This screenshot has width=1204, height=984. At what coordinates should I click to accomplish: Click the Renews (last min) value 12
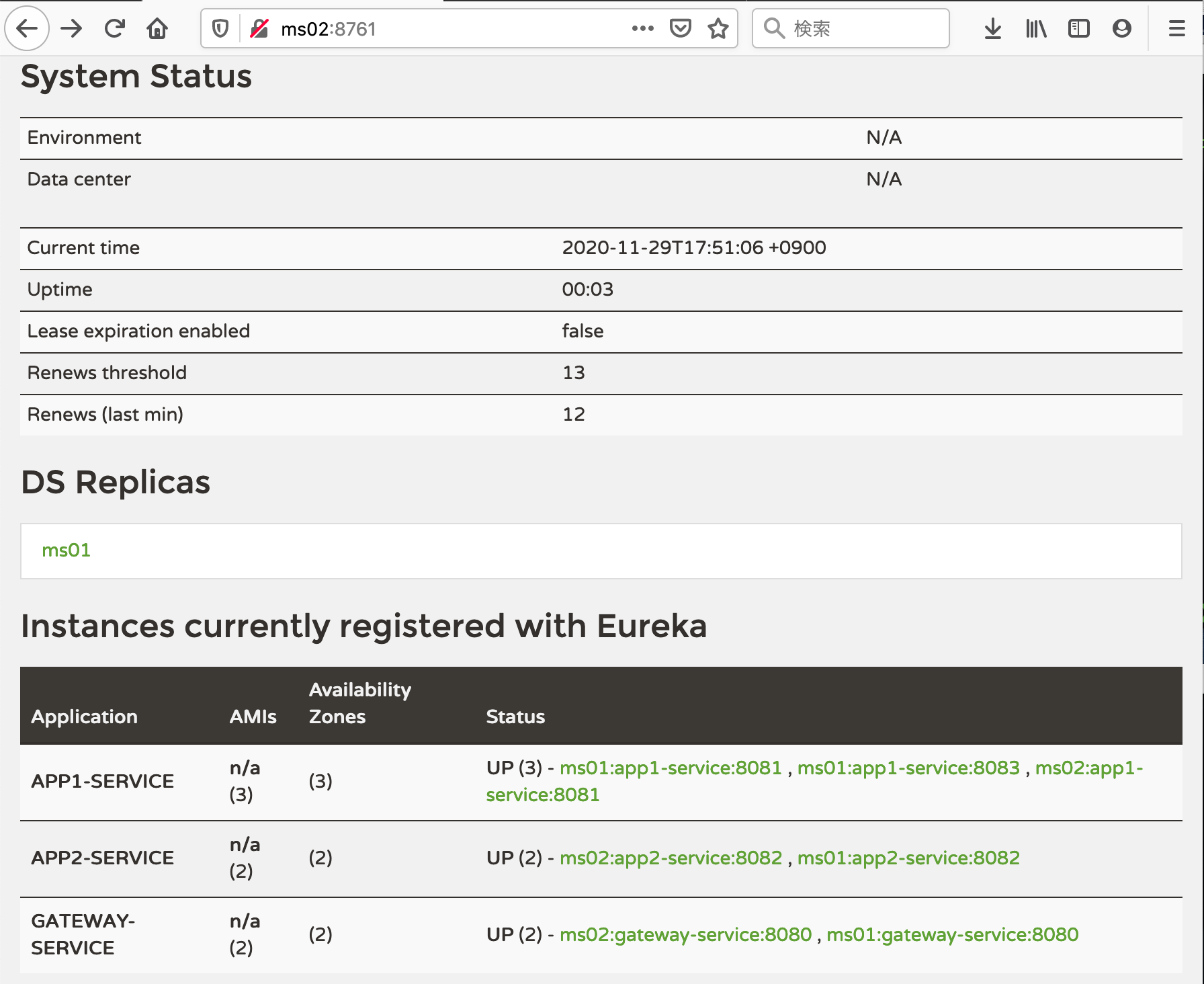574,414
